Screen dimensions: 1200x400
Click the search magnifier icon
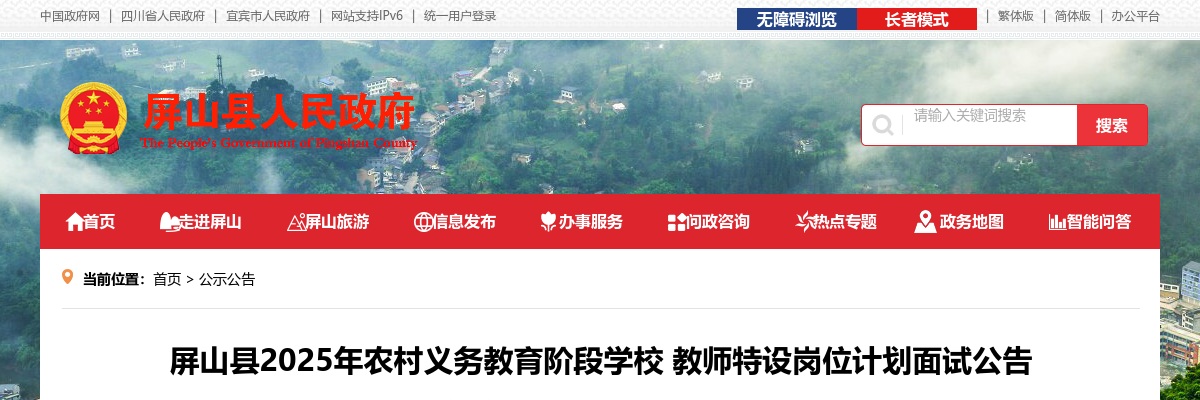coord(883,125)
